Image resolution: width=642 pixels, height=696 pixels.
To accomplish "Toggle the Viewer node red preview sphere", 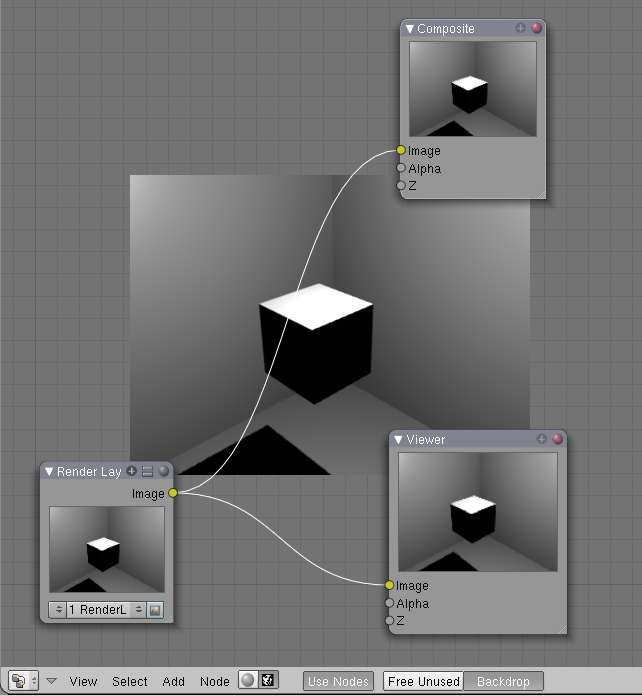I will pyautogui.click(x=558, y=439).
